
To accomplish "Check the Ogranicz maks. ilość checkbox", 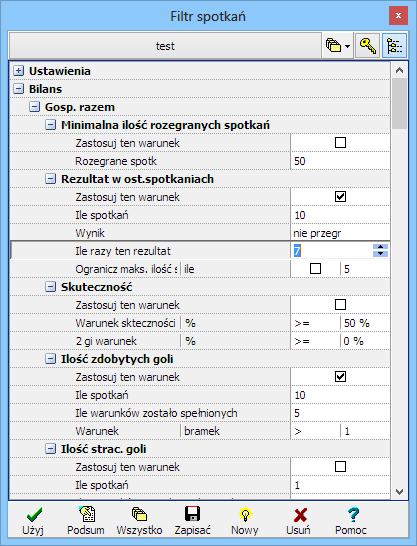I will (315, 268).
